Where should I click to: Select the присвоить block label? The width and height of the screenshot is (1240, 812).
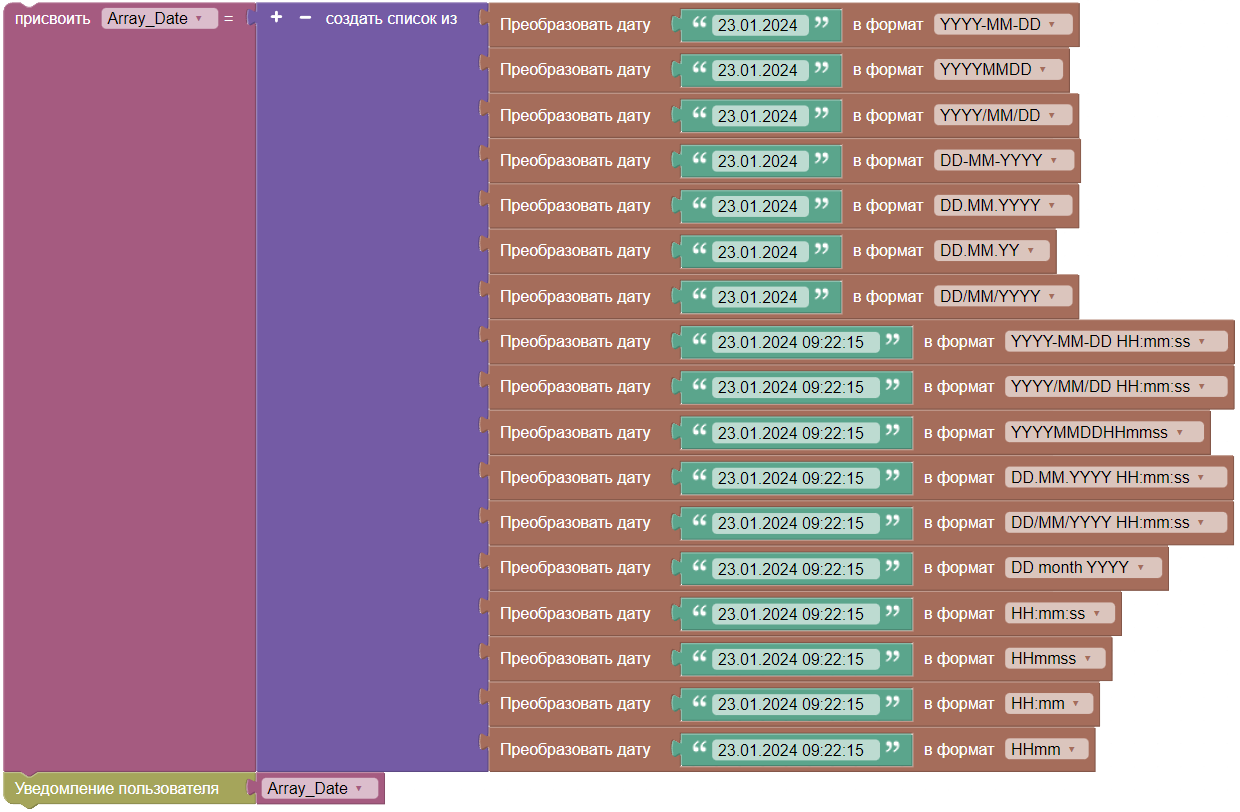pyautogui.click(x=53, y=18)
